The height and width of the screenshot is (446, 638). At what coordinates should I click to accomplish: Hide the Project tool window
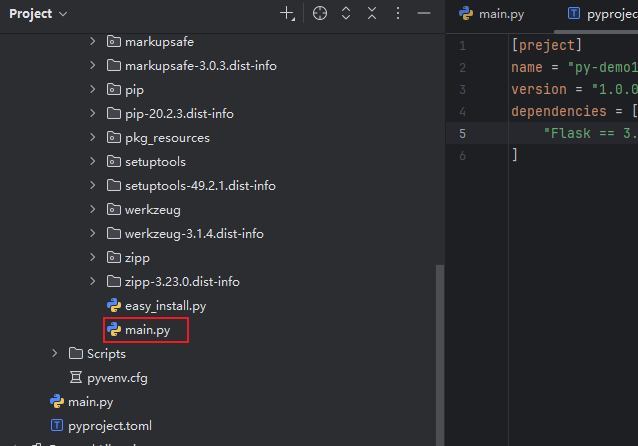point(424,14)
